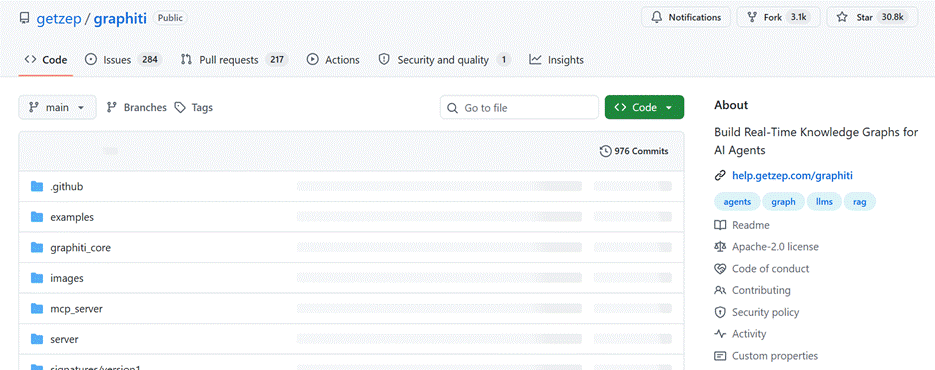Open the .github folder
935x370 pixels.
coord(67,187)
